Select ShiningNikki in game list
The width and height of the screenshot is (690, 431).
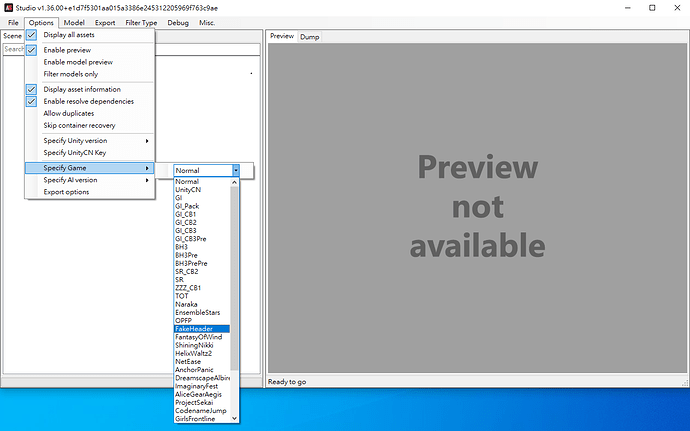tap(202, 345)
